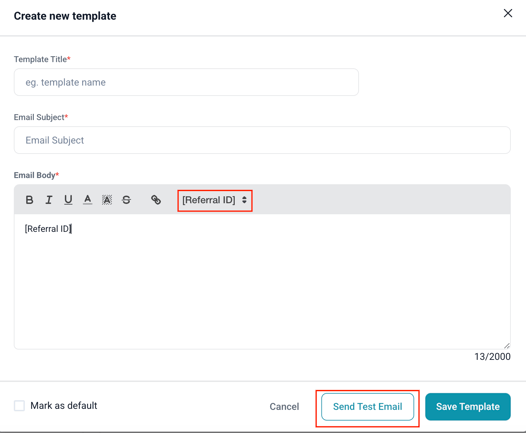
Task: Select the text highlight color tool
Action: coord(107,200)
